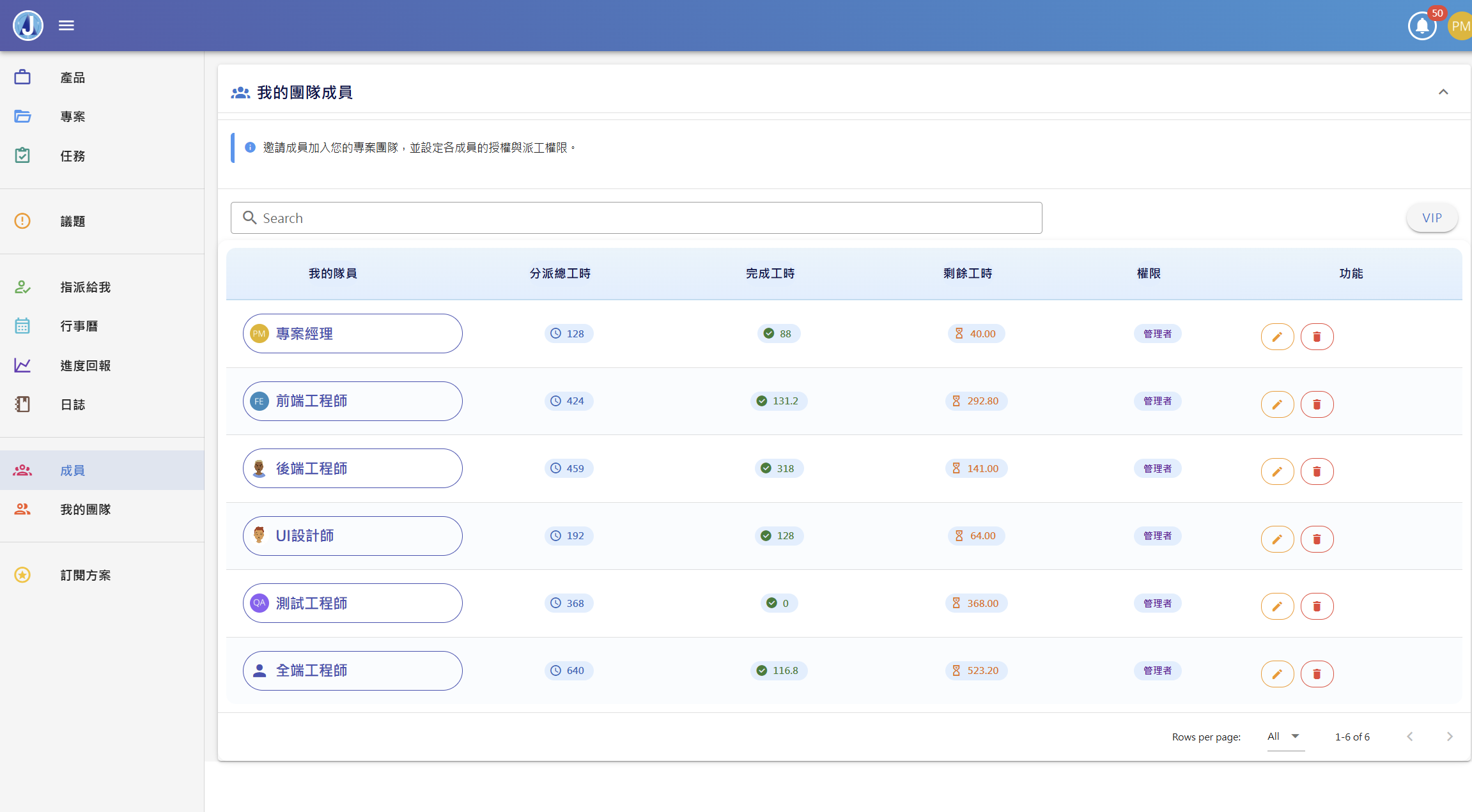Screen dimensions: 1472x812
Task: Open the notifications bell
Action: [x=1422, y=26]
